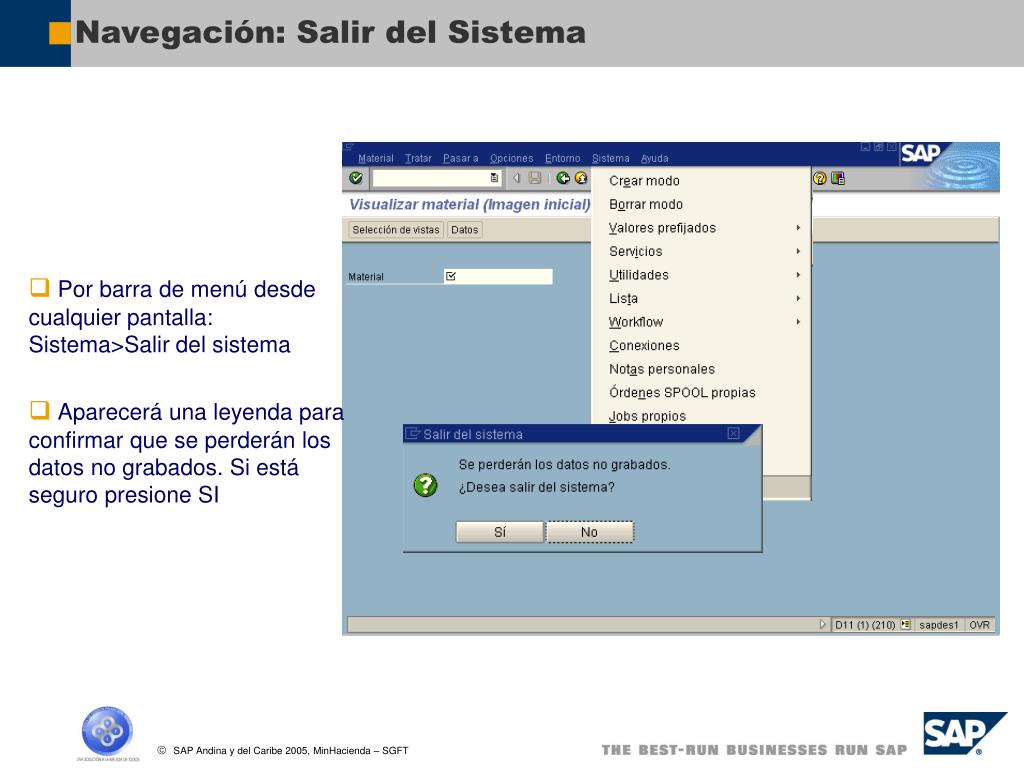This screenshot has width=1024, height=768.
Task: Click the status bar expand triangle
Action: pyautogui.click(x=822, y=624)
